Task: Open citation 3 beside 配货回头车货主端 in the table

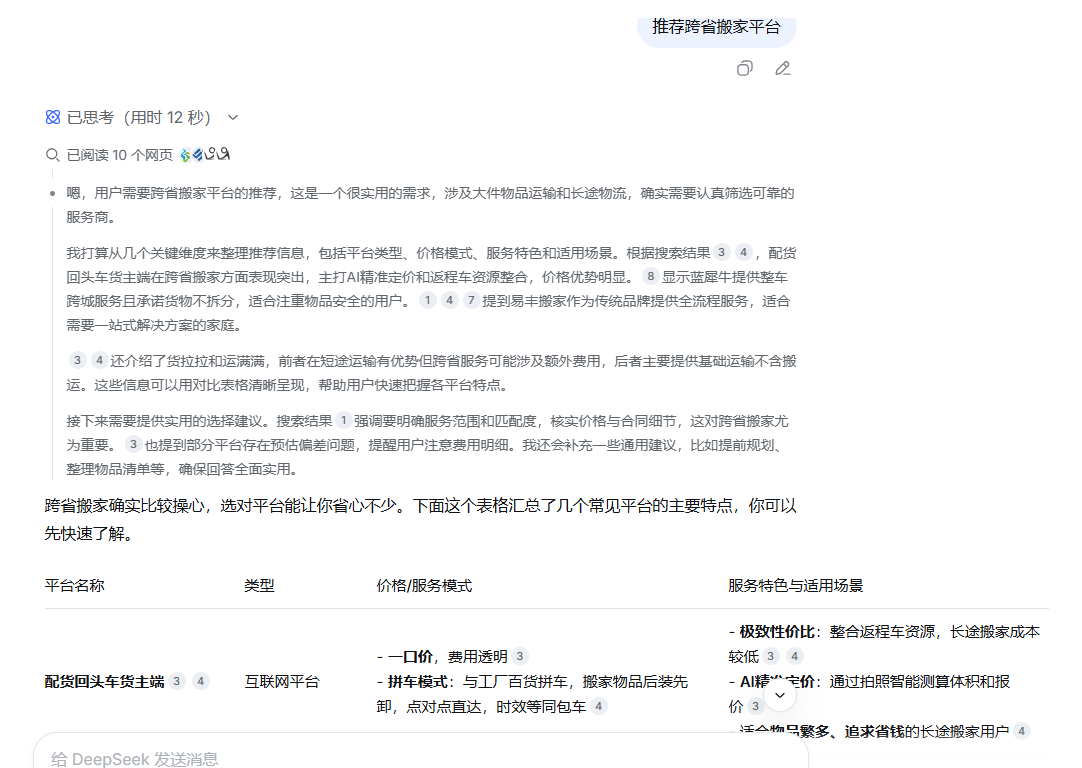Action: 177,682
